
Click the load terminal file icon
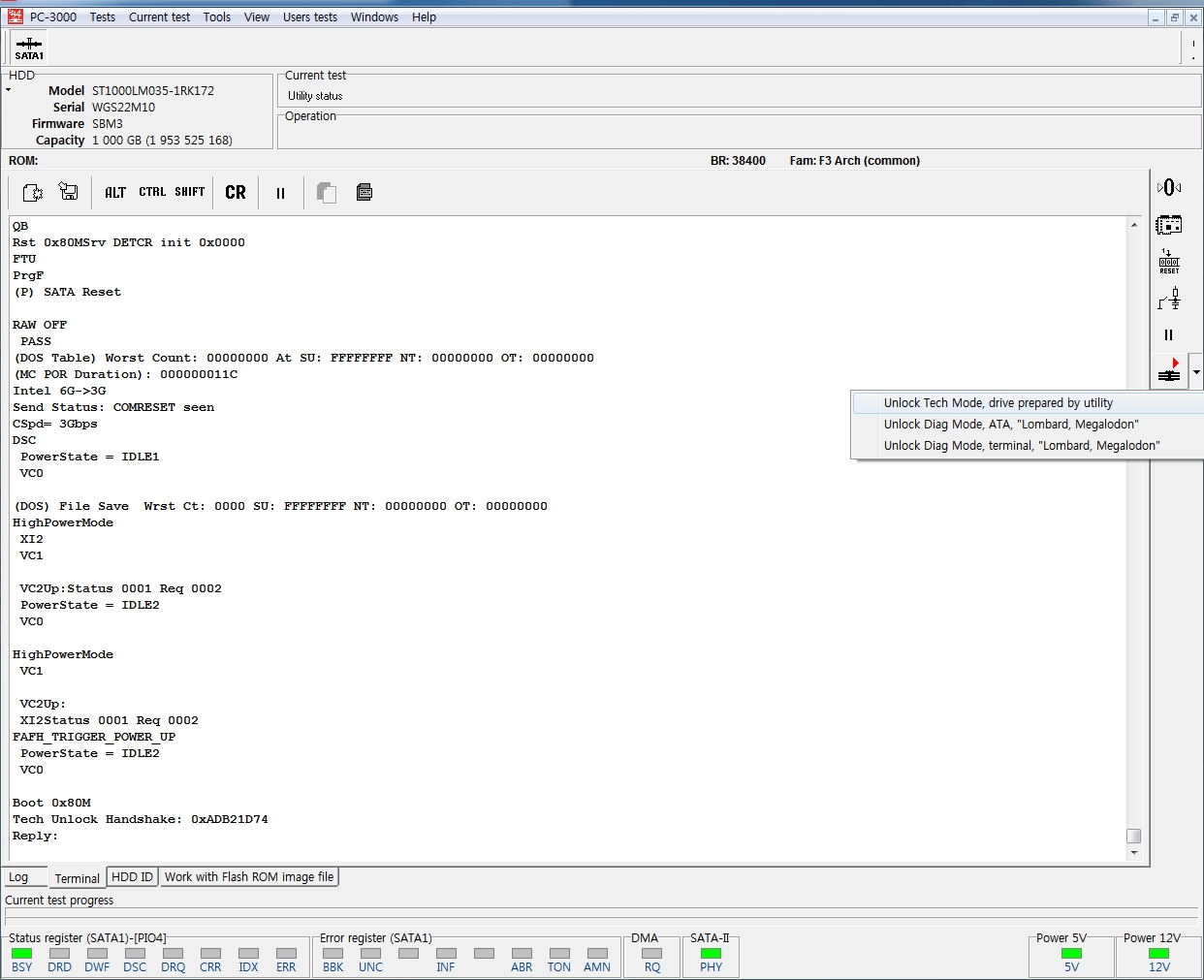[x=32, y=192]
